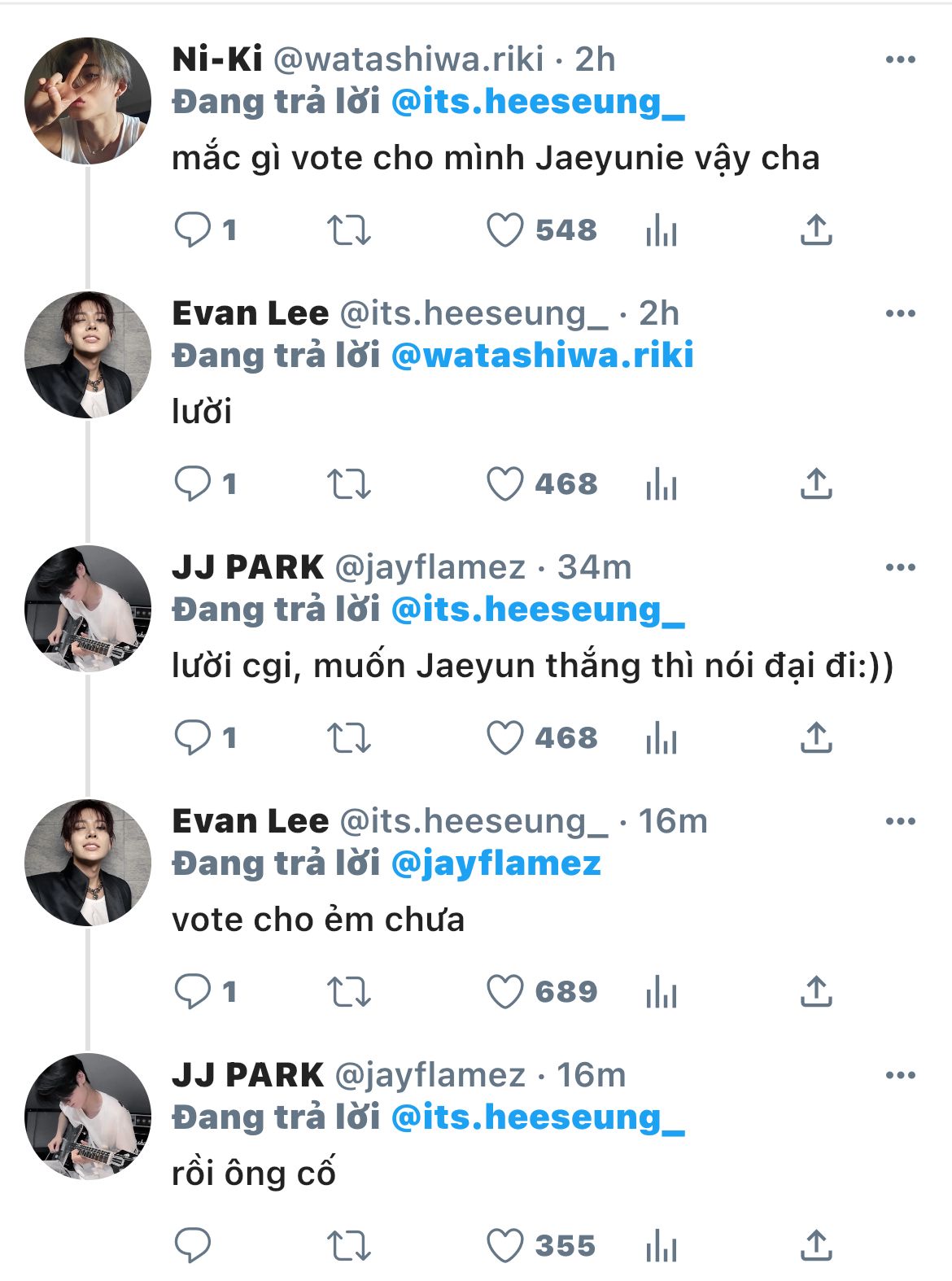
Task: Retweet Ni-Ki's reply about Jaeyunie
Action: [349, 230]
